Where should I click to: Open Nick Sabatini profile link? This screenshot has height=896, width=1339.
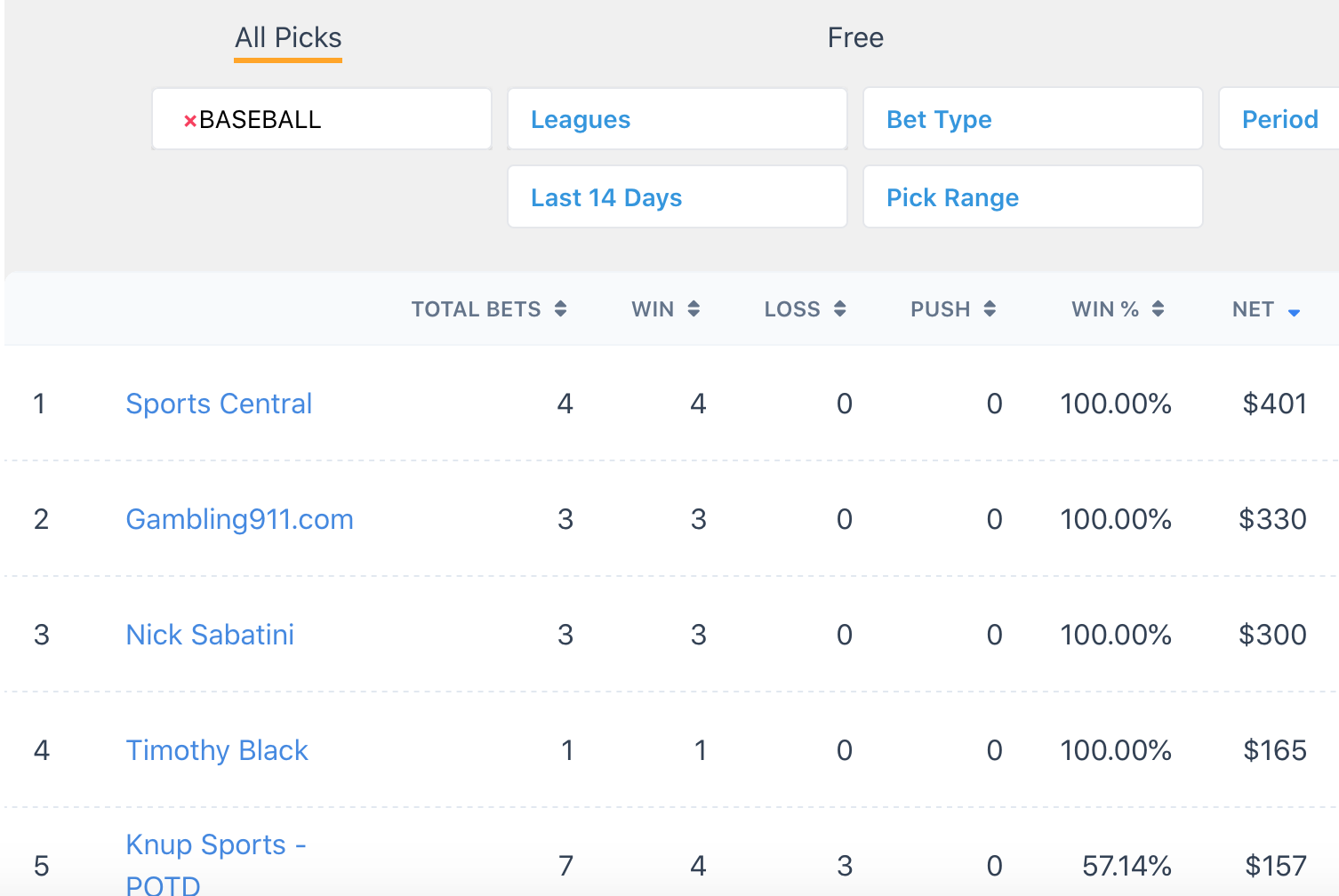210,635
